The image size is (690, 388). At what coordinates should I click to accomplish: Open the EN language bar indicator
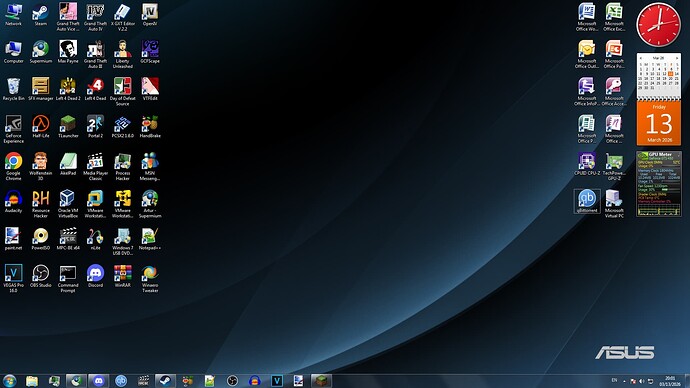(614, 381)
